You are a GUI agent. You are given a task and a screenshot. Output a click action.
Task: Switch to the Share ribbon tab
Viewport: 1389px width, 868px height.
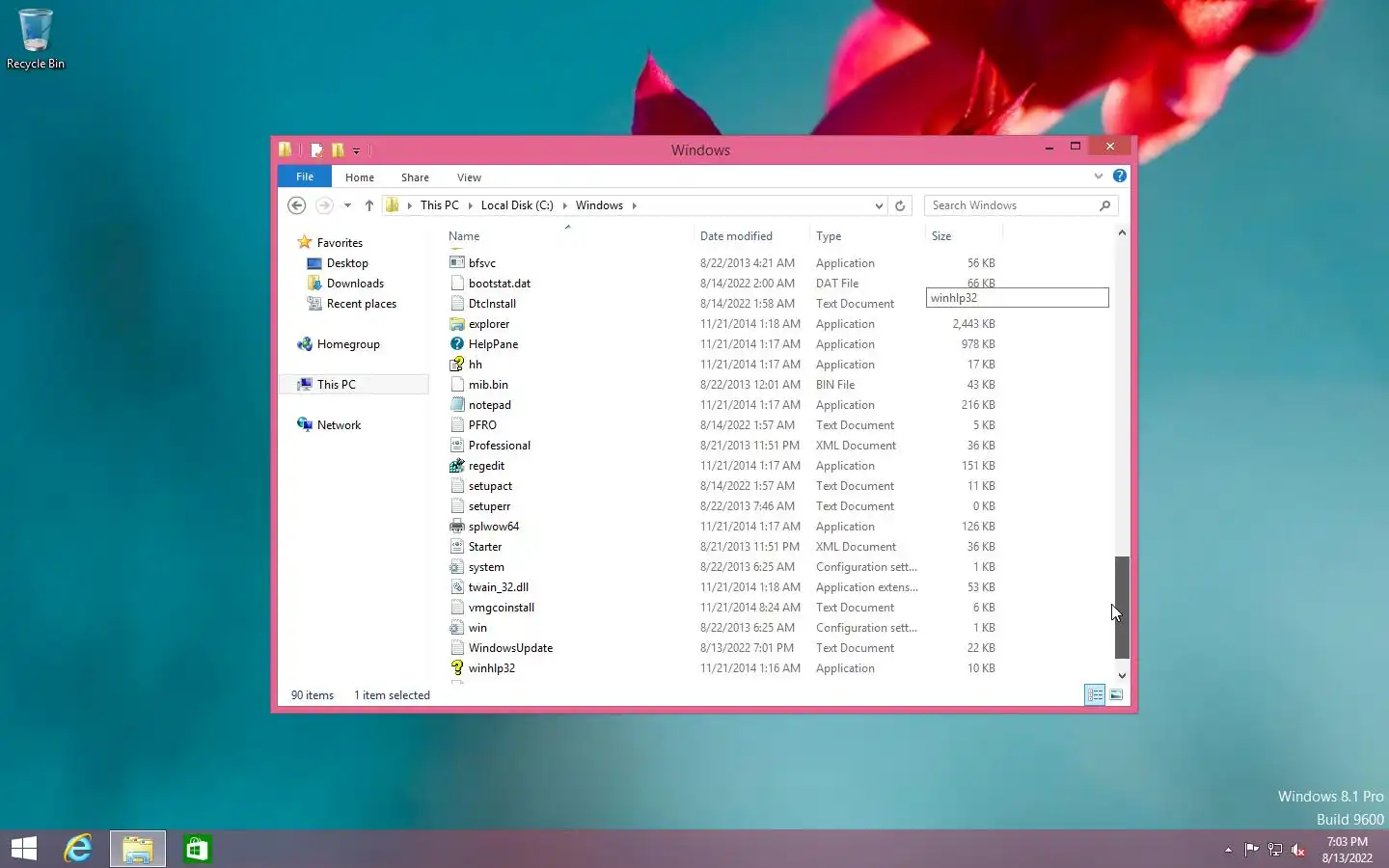(x=415, y=177)
